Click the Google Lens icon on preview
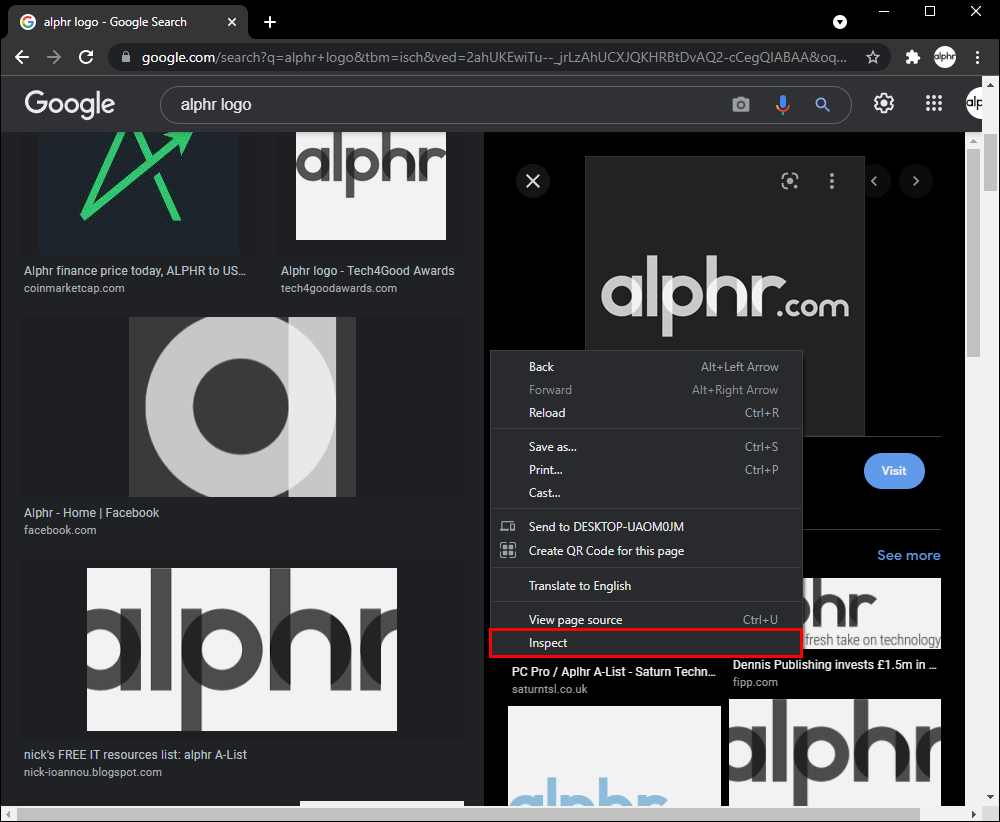The width and height of the screenshot is (1000, 822). click(x=790, y=181)
